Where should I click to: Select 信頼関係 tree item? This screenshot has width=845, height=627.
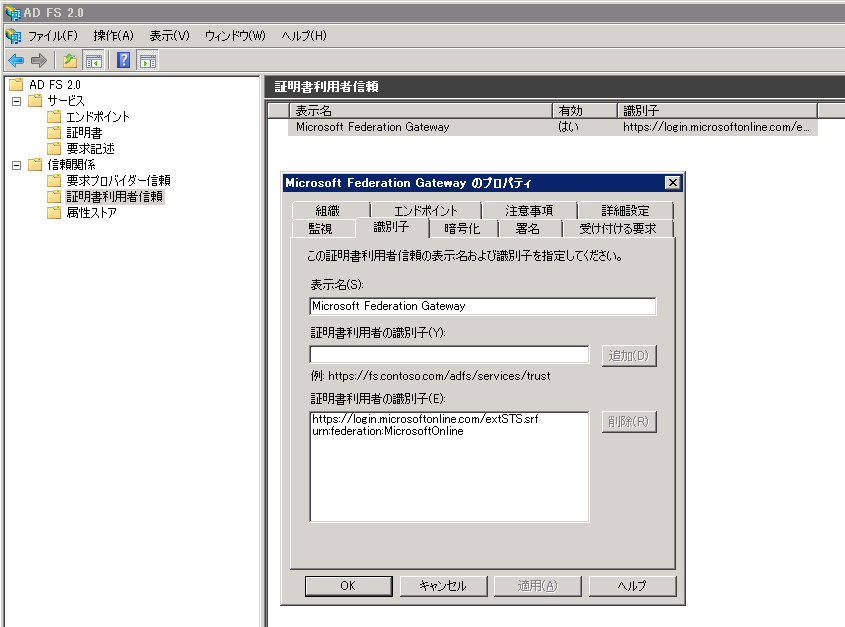pos(71,164)
